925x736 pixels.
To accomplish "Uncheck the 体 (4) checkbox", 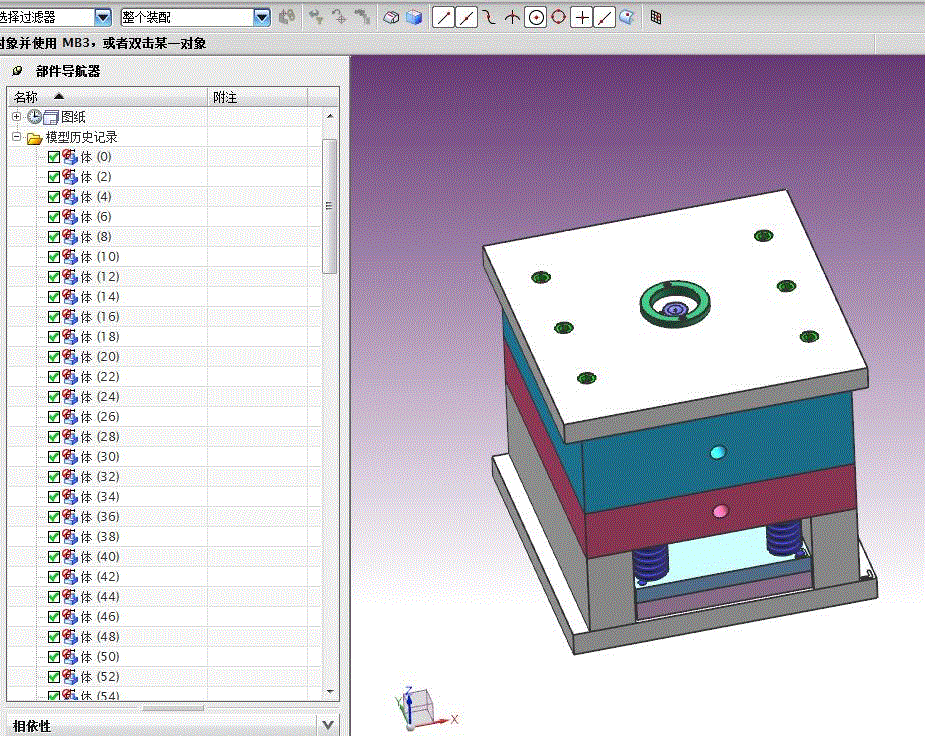I will (54, 197).
